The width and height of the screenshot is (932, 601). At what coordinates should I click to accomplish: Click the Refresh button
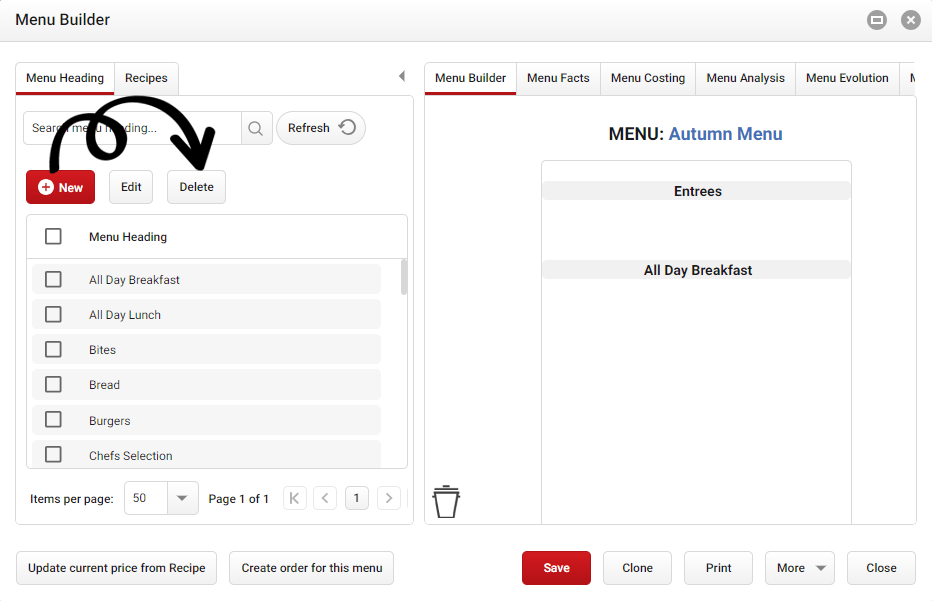321,128
